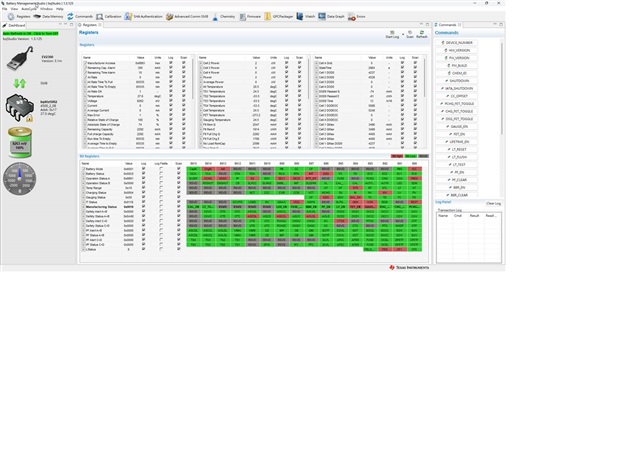
Task: Open the Registers toolbar tool
Action: (19, 17)
